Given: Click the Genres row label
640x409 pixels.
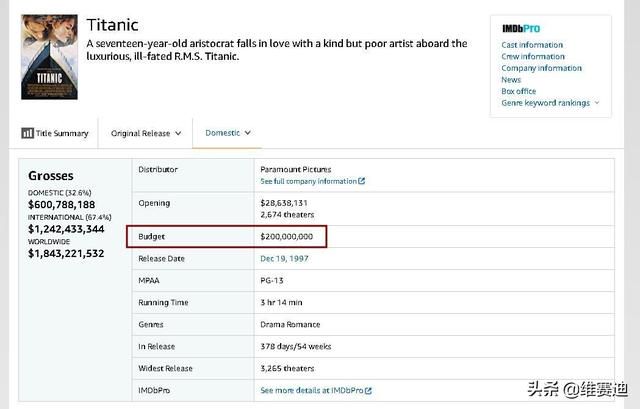Looking at the screenshot, I should point(151,325).
